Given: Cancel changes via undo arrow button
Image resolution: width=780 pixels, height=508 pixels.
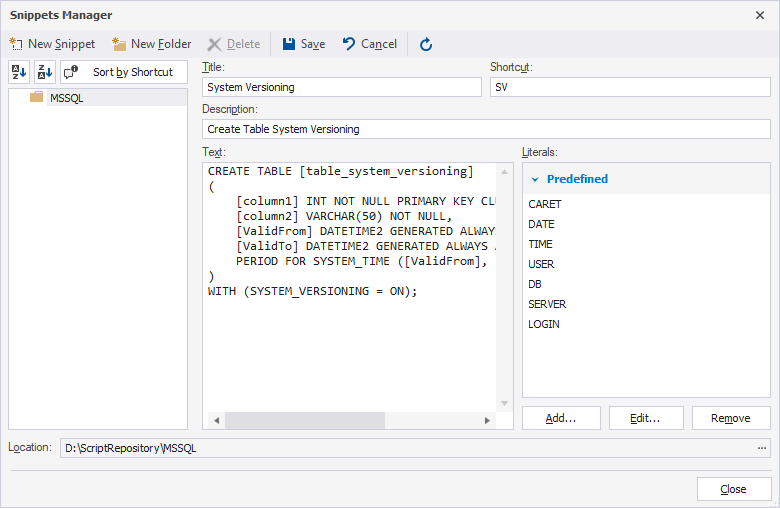Looking at the screenshot, I should click(370, 44).
